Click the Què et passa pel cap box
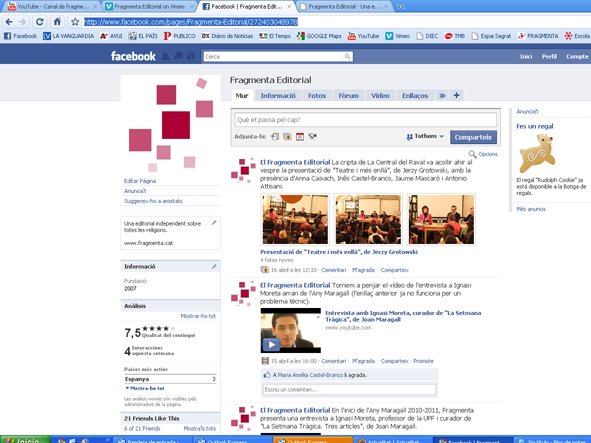The height and width of the screenshot is (443, 591). coord(365,120)
